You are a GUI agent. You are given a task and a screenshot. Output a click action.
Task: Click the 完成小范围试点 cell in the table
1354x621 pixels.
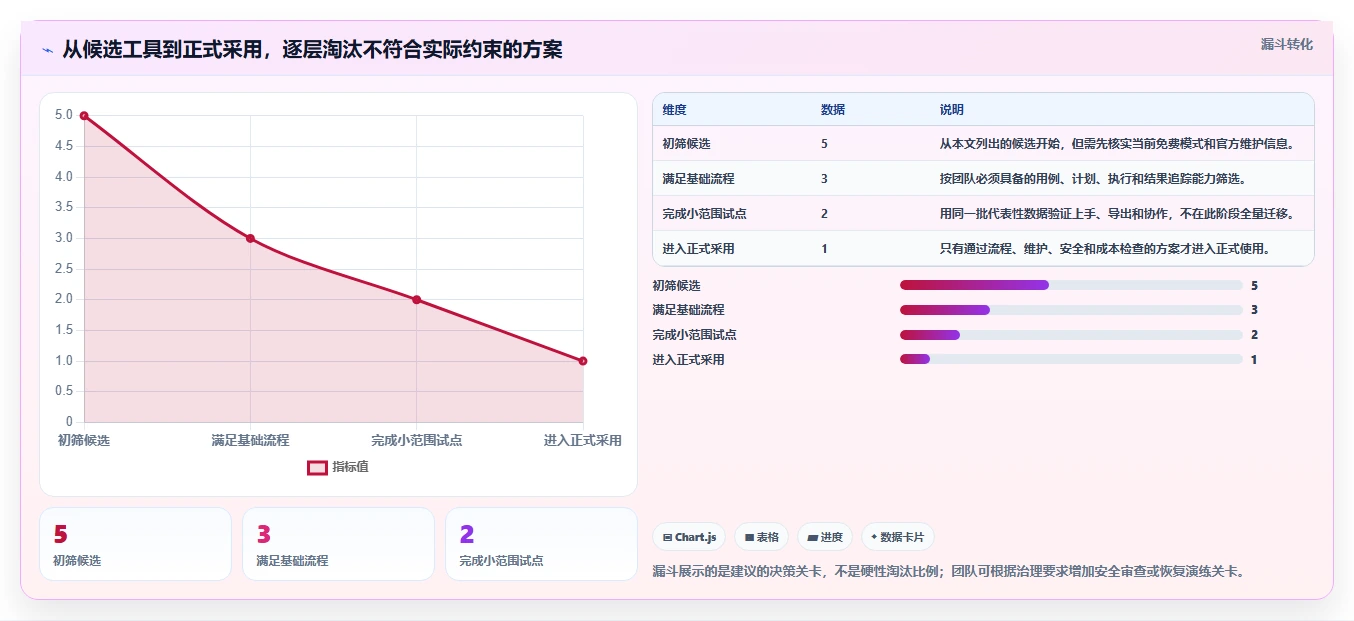(704, 214)
